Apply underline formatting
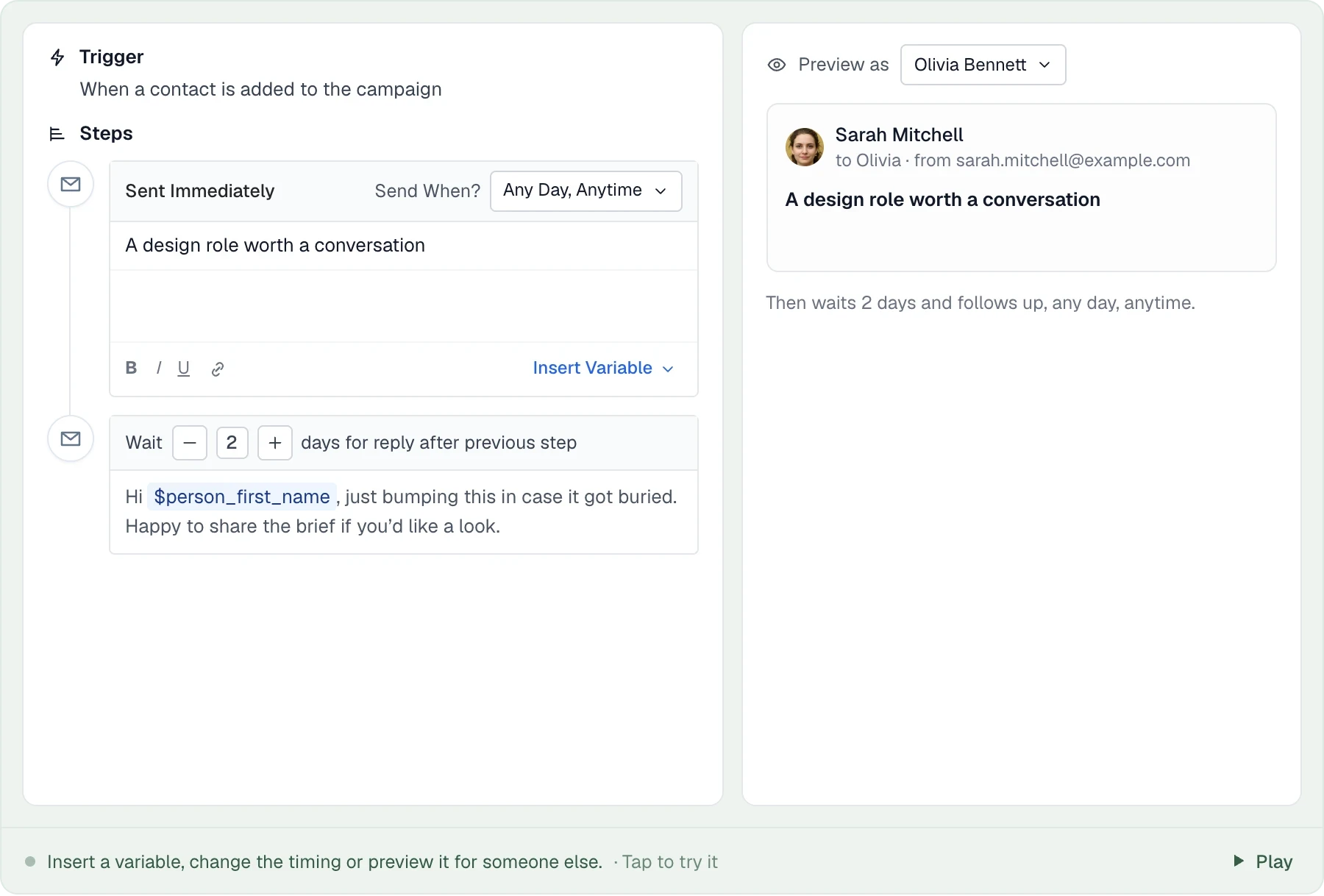The height and width of the screenshot is (896, 1324). (x=184, y=368)
